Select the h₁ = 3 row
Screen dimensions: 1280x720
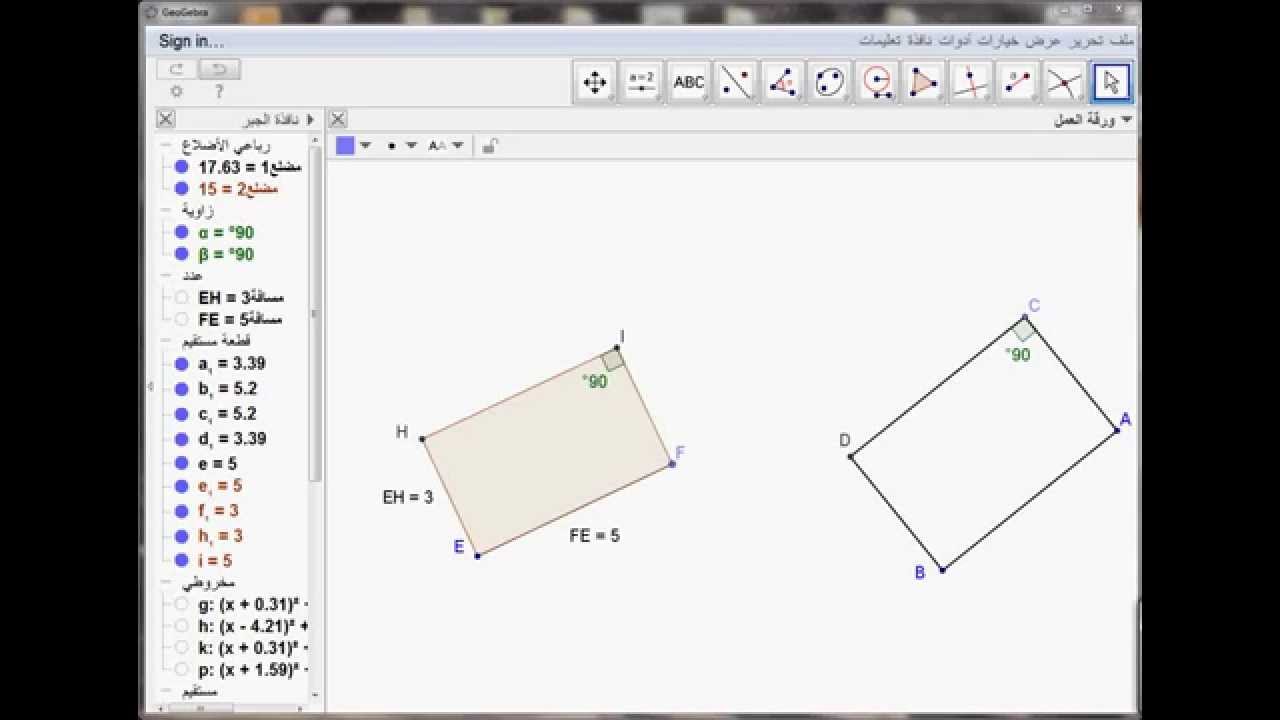[x=220, y=536]
